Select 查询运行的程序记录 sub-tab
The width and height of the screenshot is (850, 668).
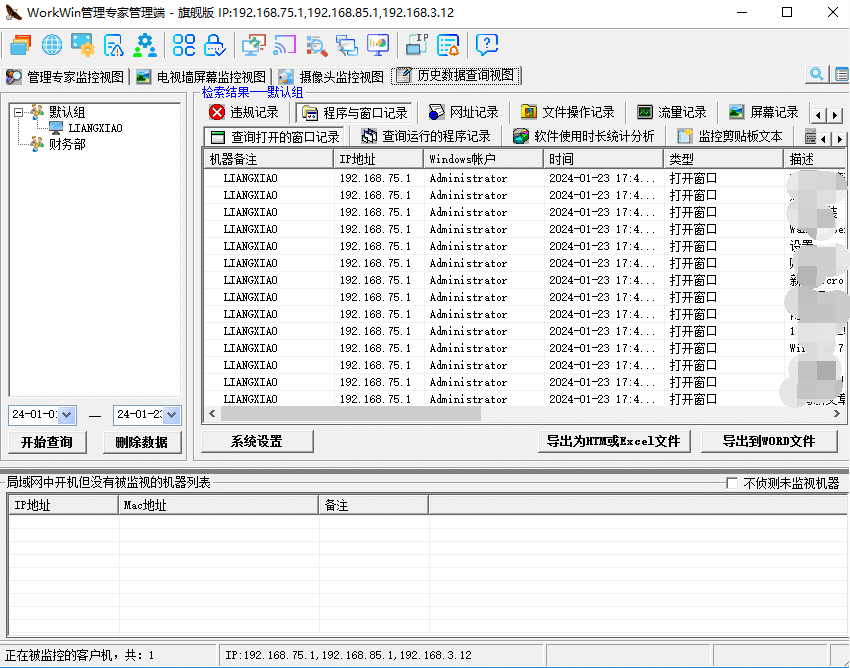pyautogui.click(x=426, y=136)
